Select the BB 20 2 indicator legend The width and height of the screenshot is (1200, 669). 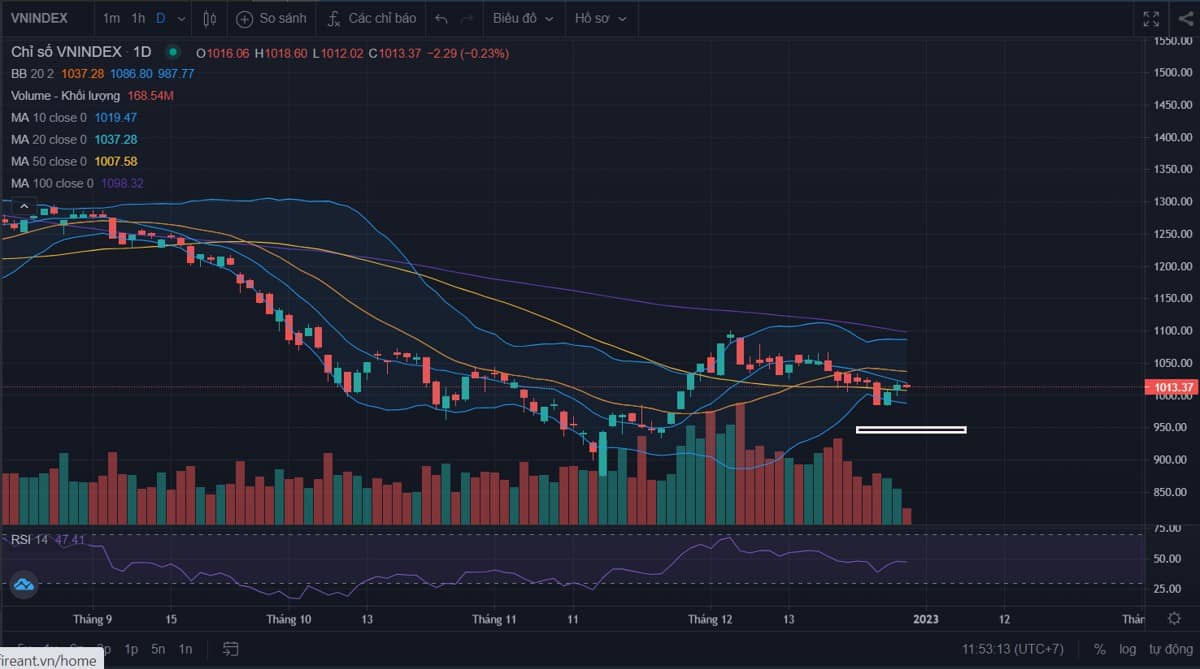point(34,74)
